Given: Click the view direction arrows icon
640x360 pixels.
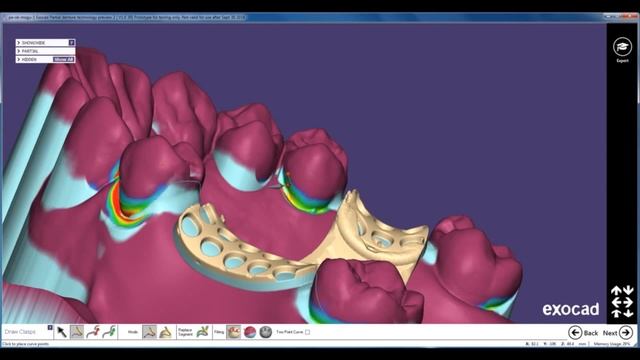Looking at the screenshot, I should click(622, 302).
